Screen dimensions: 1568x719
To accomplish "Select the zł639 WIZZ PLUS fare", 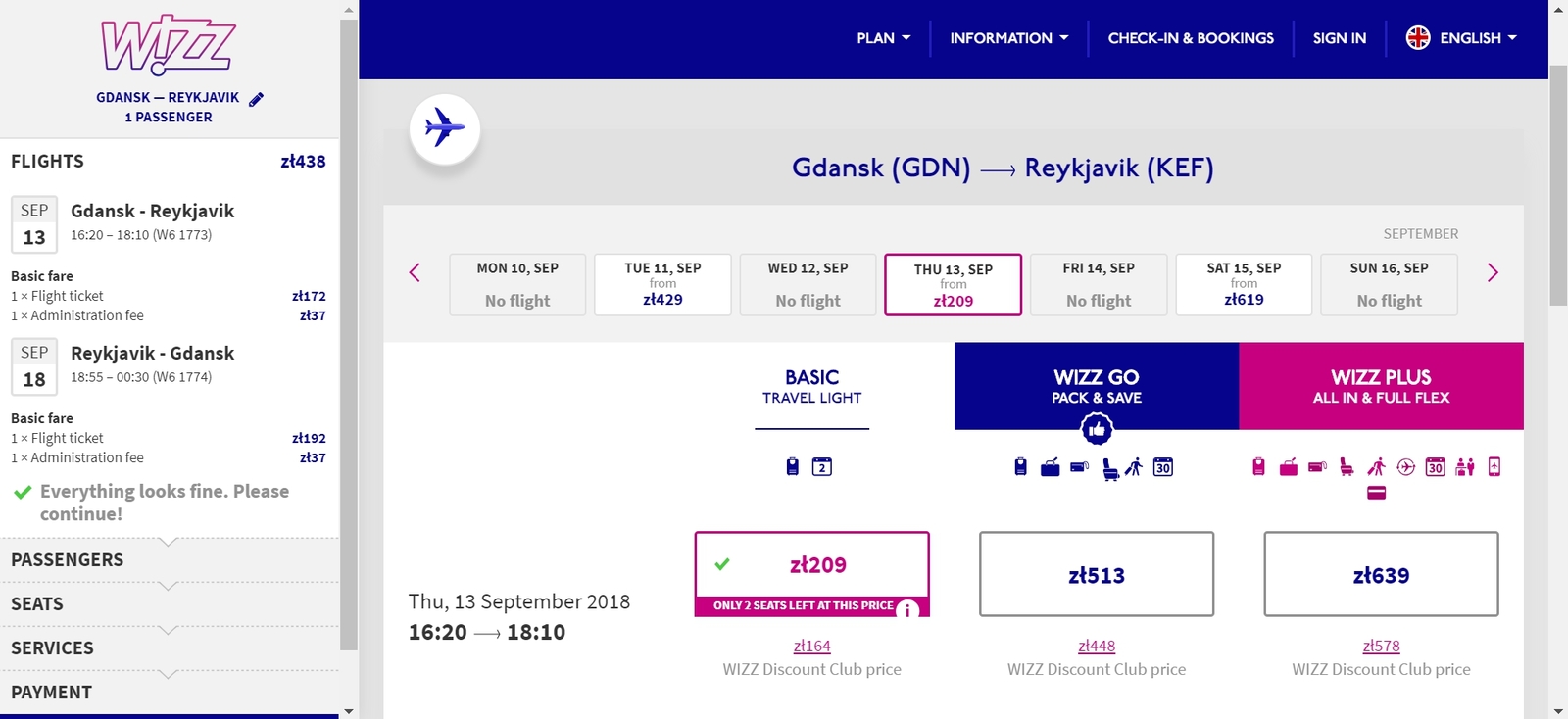I will click(1381, 574).
